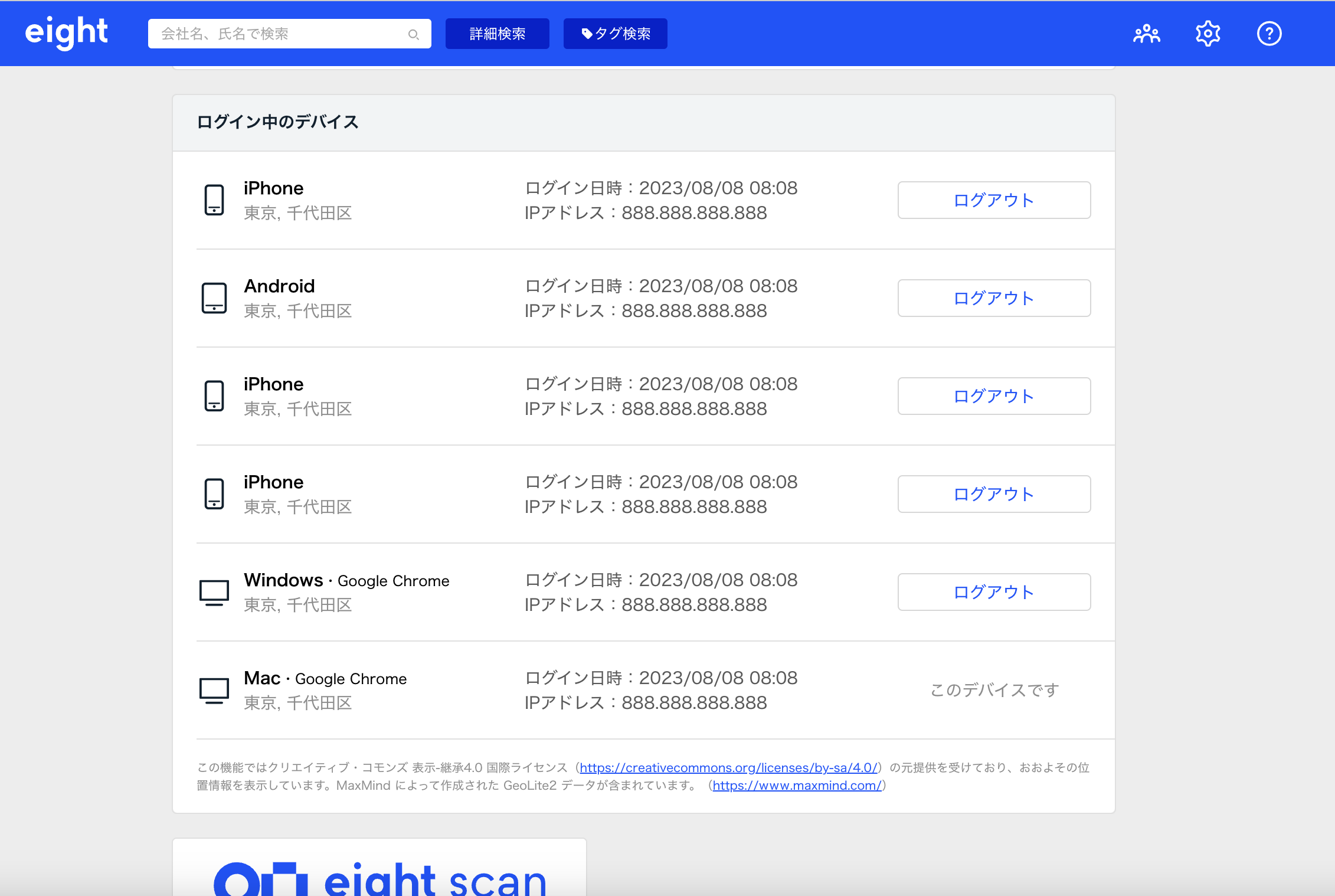The image size is (1335, 896).
Task: Log out the third iPhone device
Action: (994, 494)
